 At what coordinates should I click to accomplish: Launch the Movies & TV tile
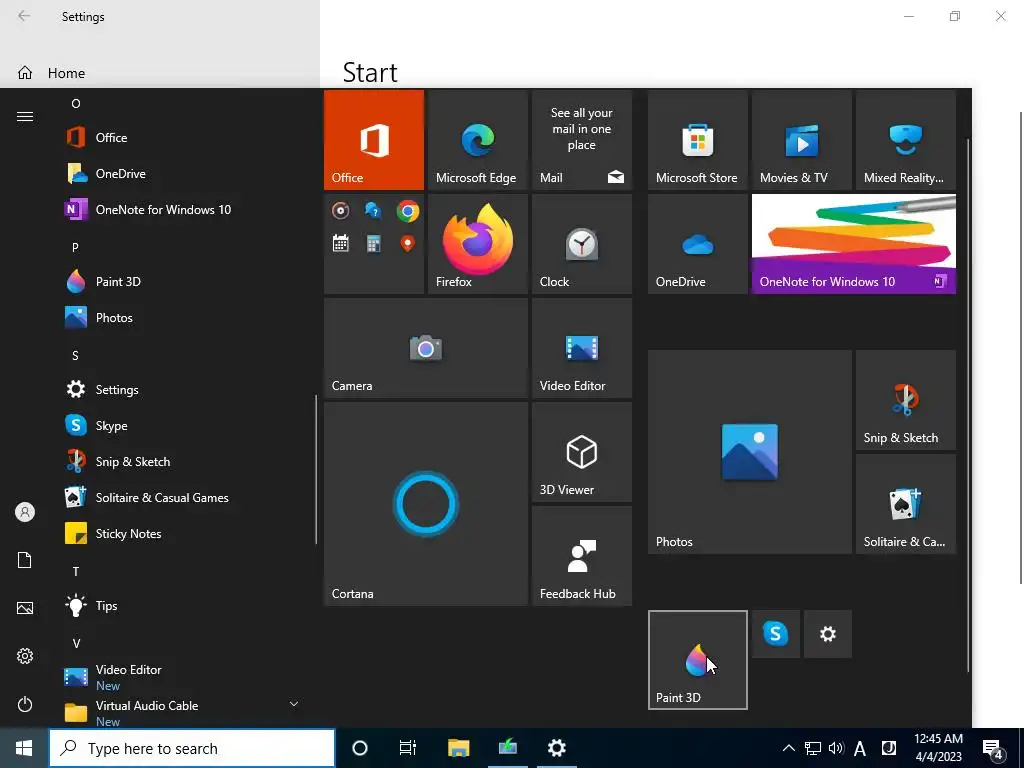(801, 140)
